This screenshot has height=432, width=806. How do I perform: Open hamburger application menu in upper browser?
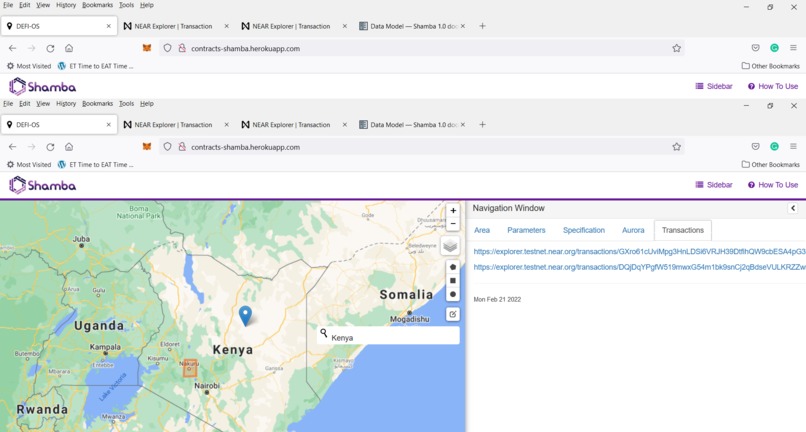793,48
